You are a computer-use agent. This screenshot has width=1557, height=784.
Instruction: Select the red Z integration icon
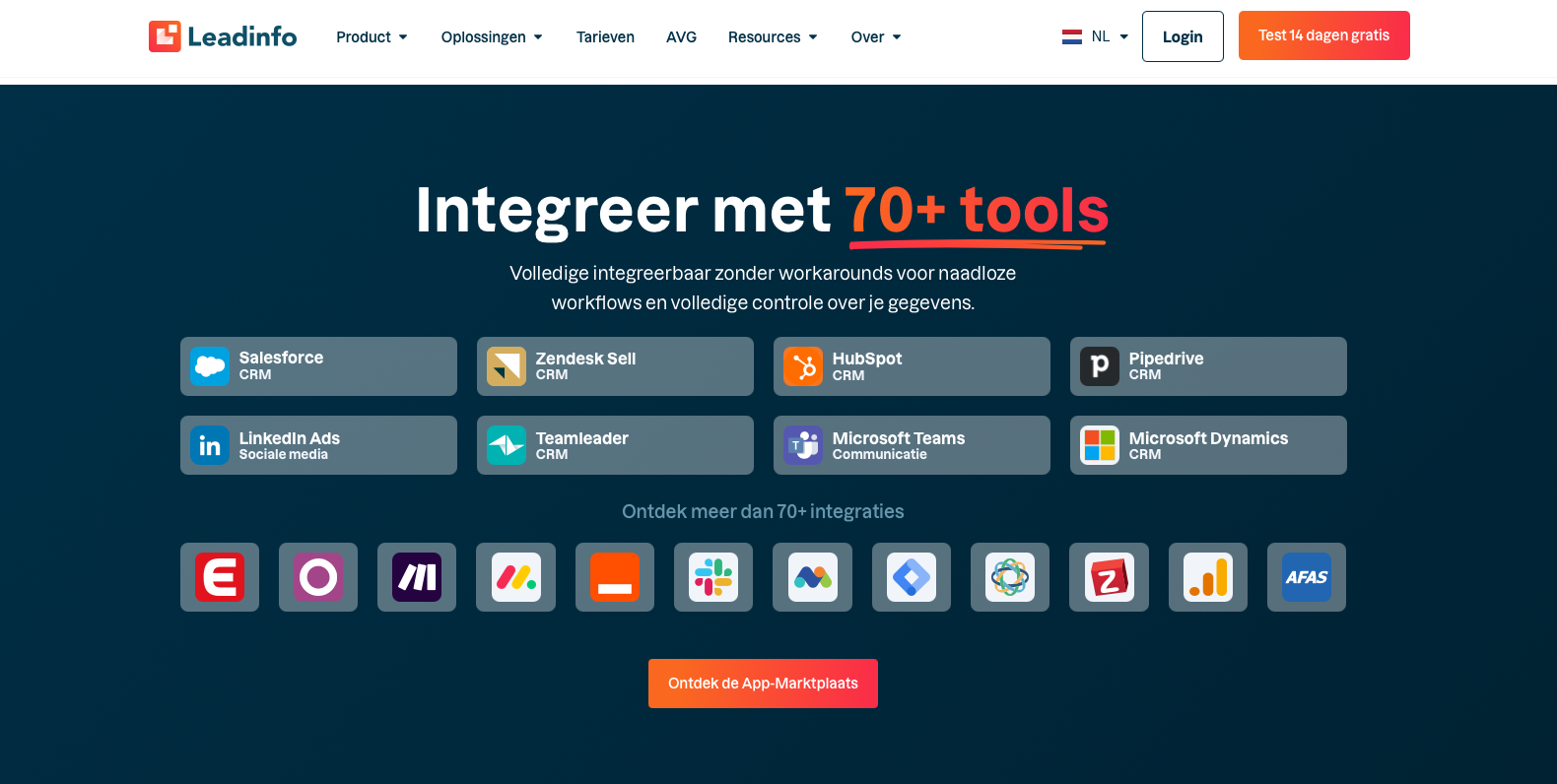pyautogui.click(x=1109, y=577)
